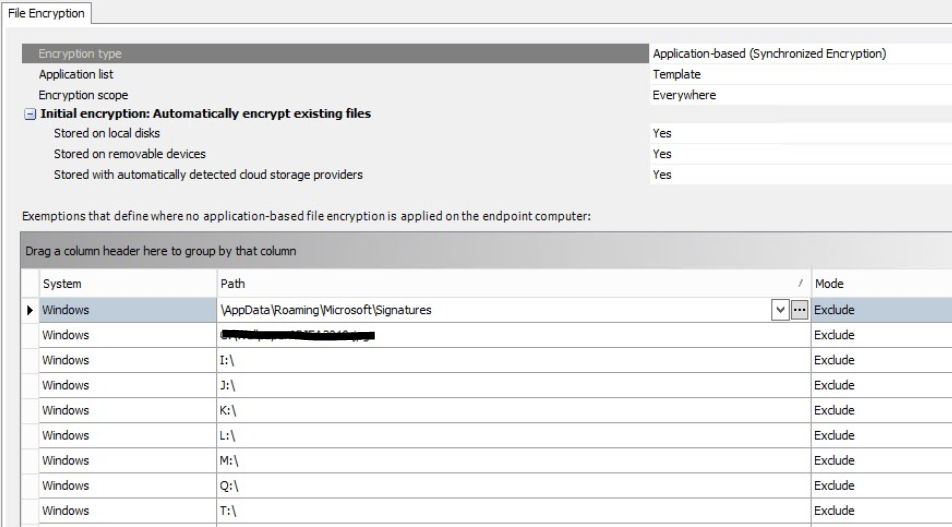The width and height of the screenshot is (952, 527).
Task: Click the Exclude mode for M:\ row
Action: [882, 461]
